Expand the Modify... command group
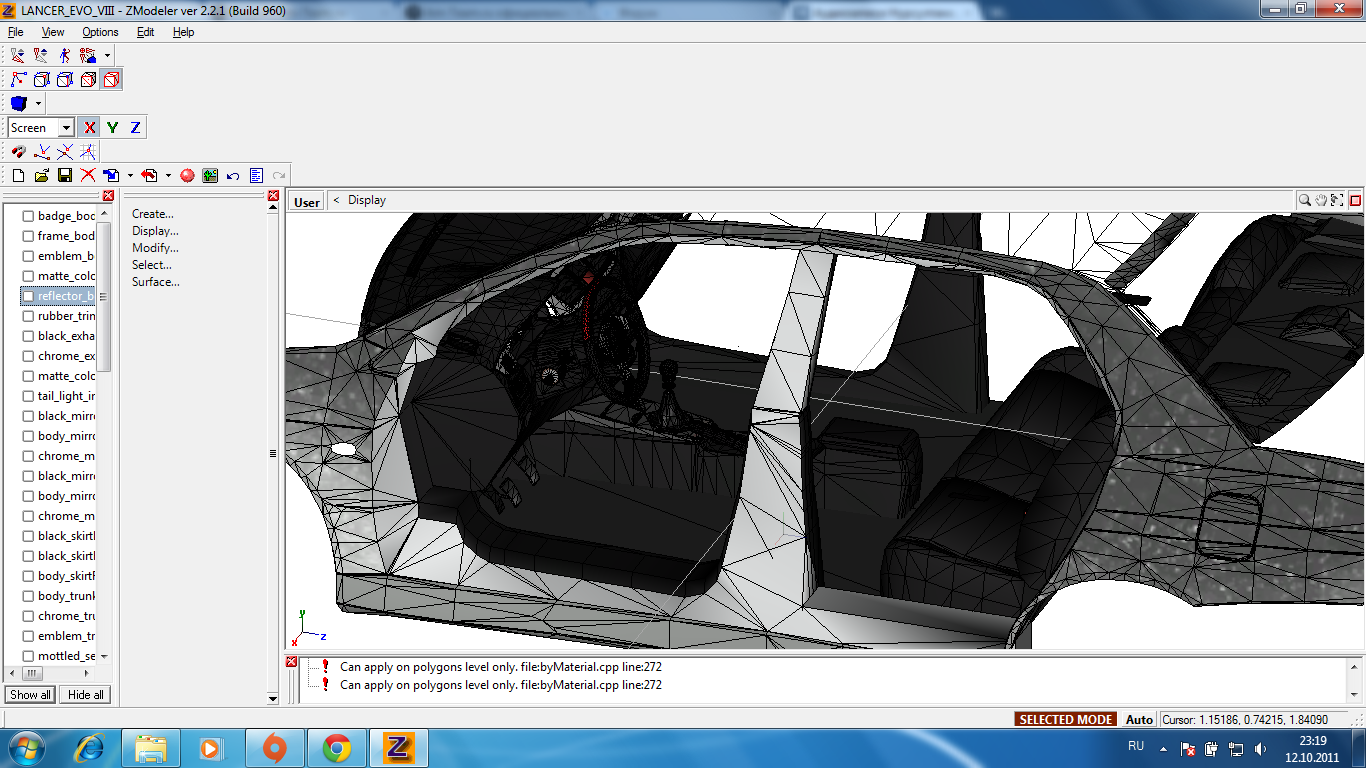 pyautogui.click(x=155, y=248)
